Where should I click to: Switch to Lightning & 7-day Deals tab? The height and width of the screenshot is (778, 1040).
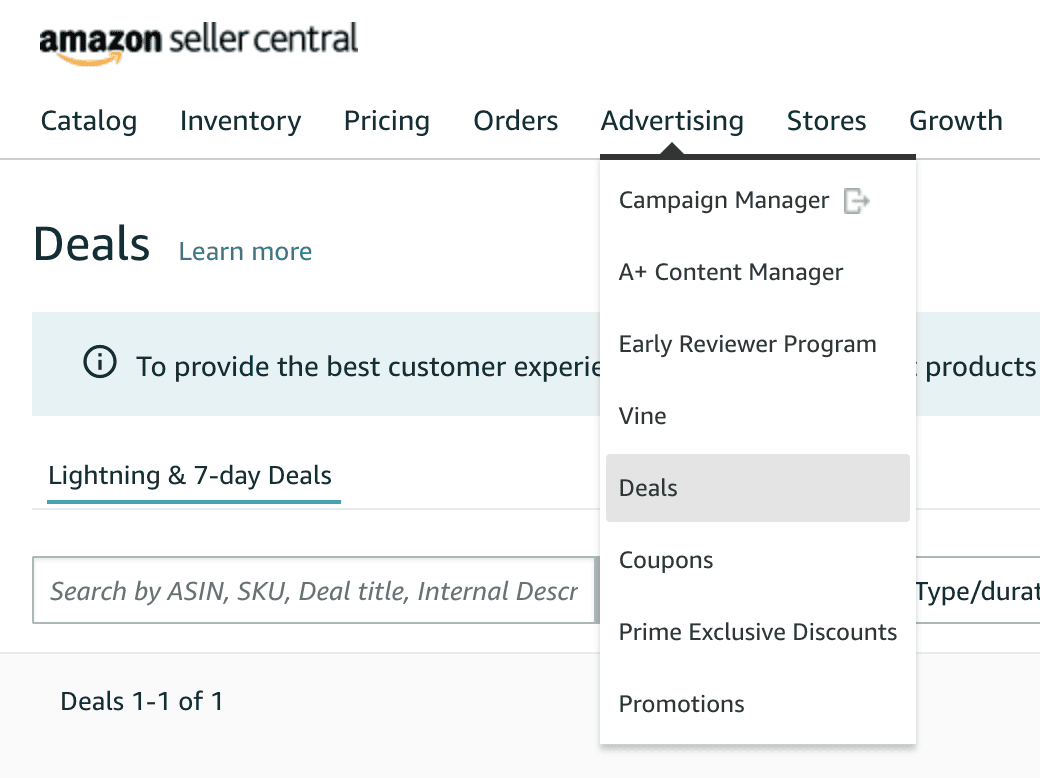coord(190,476)
